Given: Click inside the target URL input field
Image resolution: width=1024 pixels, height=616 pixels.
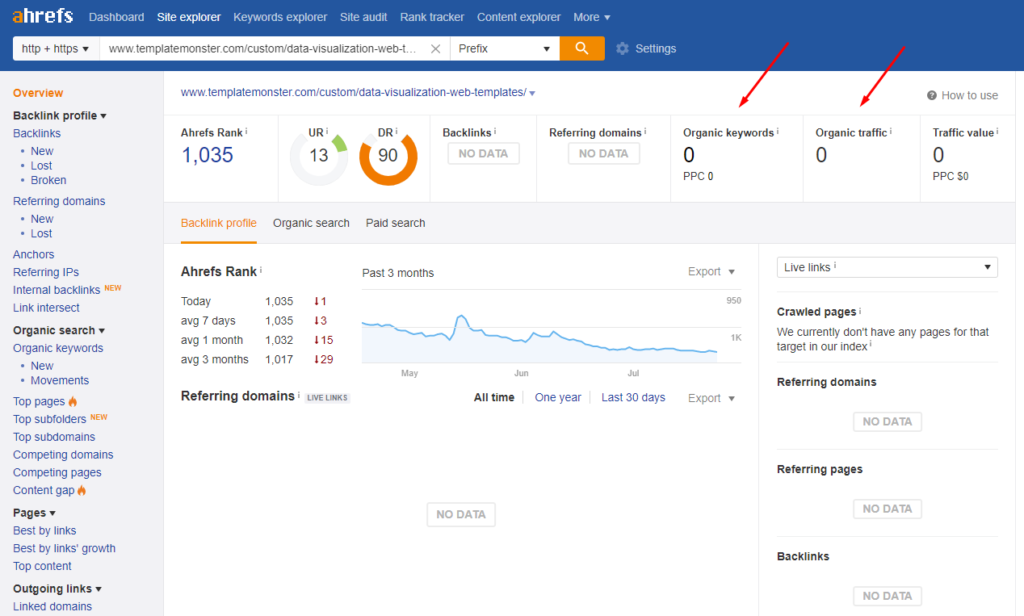Looking at the screenshot, I should click(270, 47).
